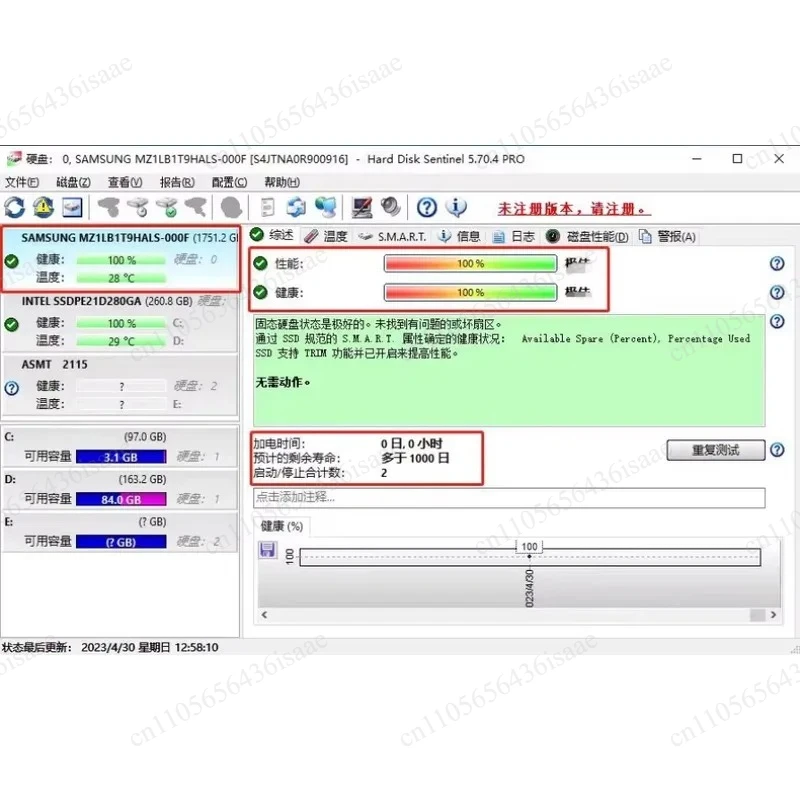This screenshot has height=800, width=800.
Task: Click the refresh arrows toolbar icon
Action: 14,207
